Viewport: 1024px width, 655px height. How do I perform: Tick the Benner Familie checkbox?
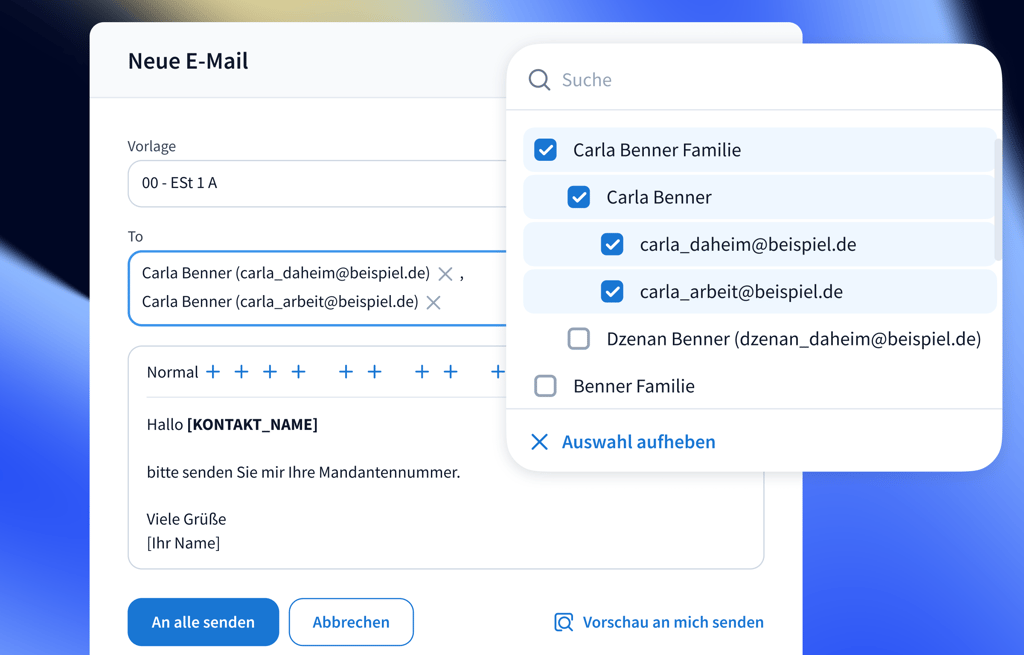coord(546,386)
